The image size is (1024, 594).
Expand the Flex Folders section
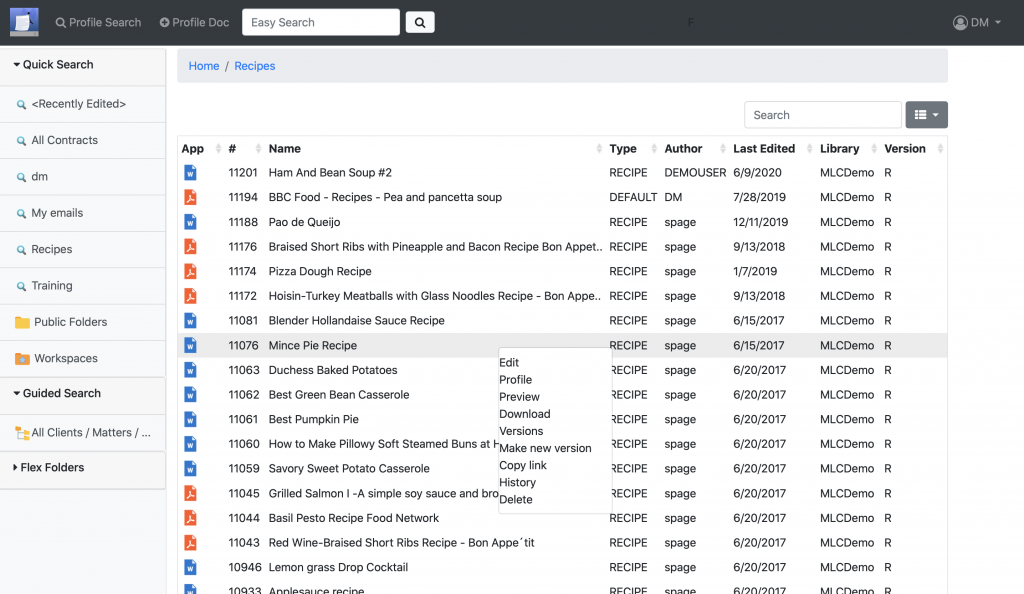[x=49, y=467]
